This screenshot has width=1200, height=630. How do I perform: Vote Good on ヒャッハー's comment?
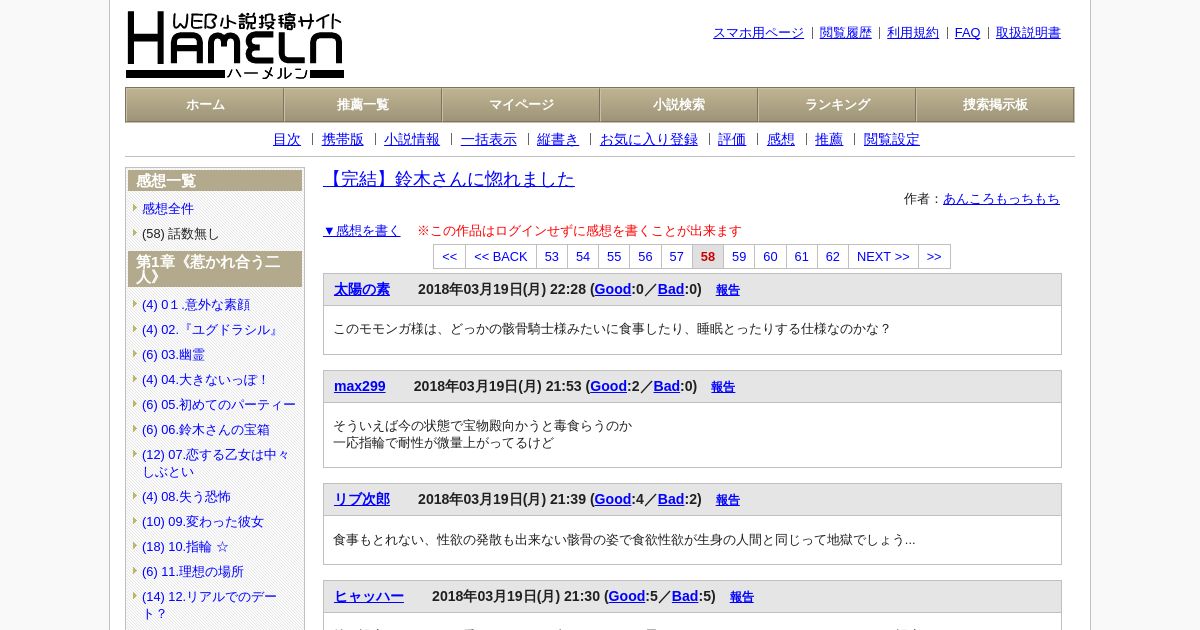(x=627, y=596)
